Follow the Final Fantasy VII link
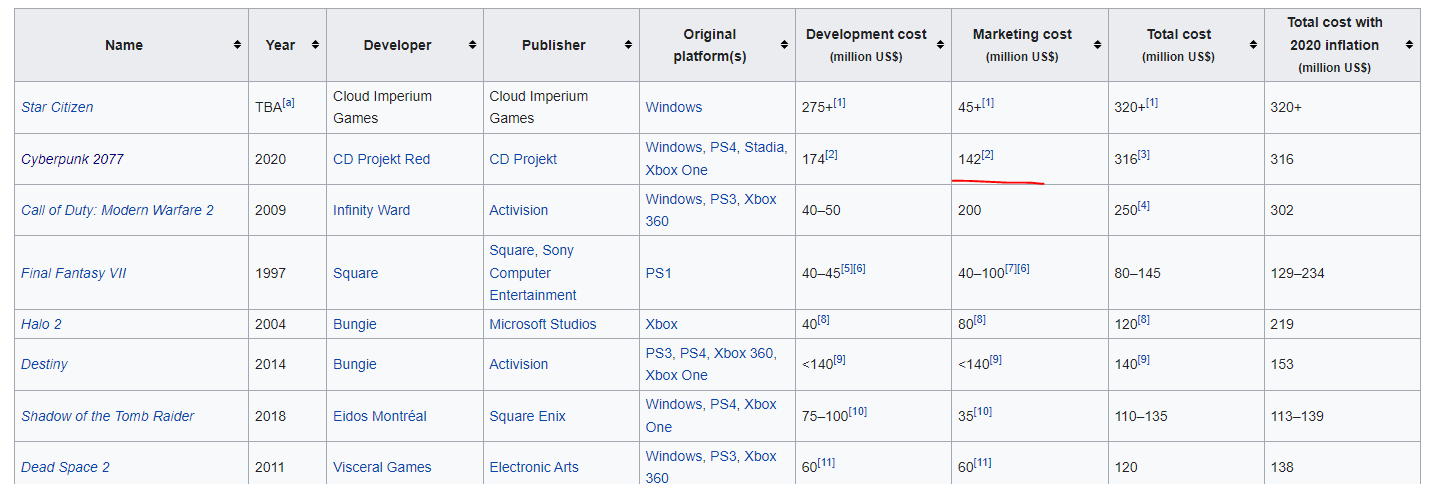The width and height of the screenshot is (1434, 484). tap(73, 273)
